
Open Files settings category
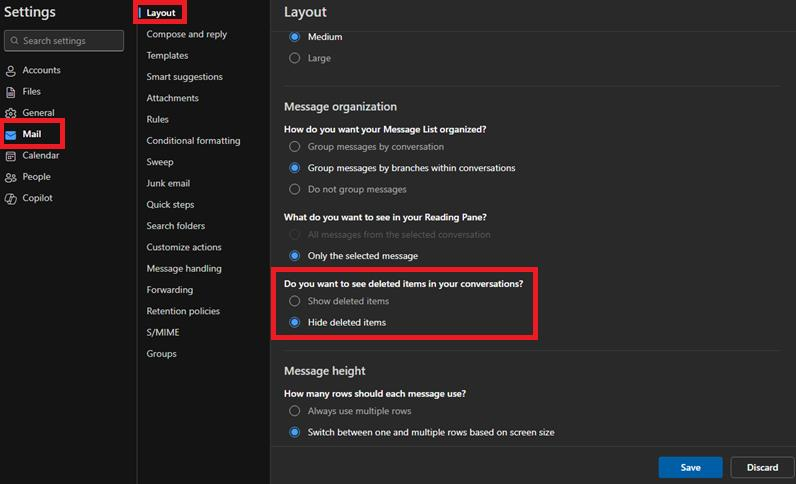pyautogui.click(x=31, y=91)
